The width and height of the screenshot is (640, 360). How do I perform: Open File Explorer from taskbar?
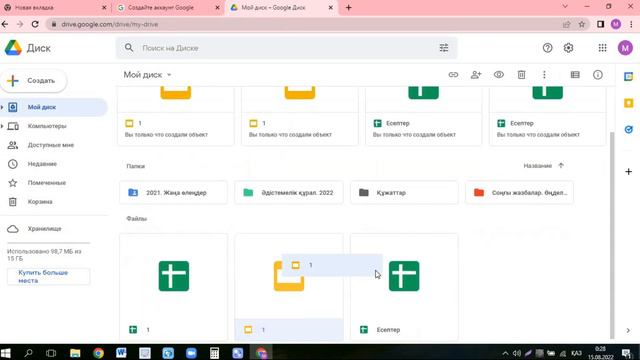tap(75, 353)
